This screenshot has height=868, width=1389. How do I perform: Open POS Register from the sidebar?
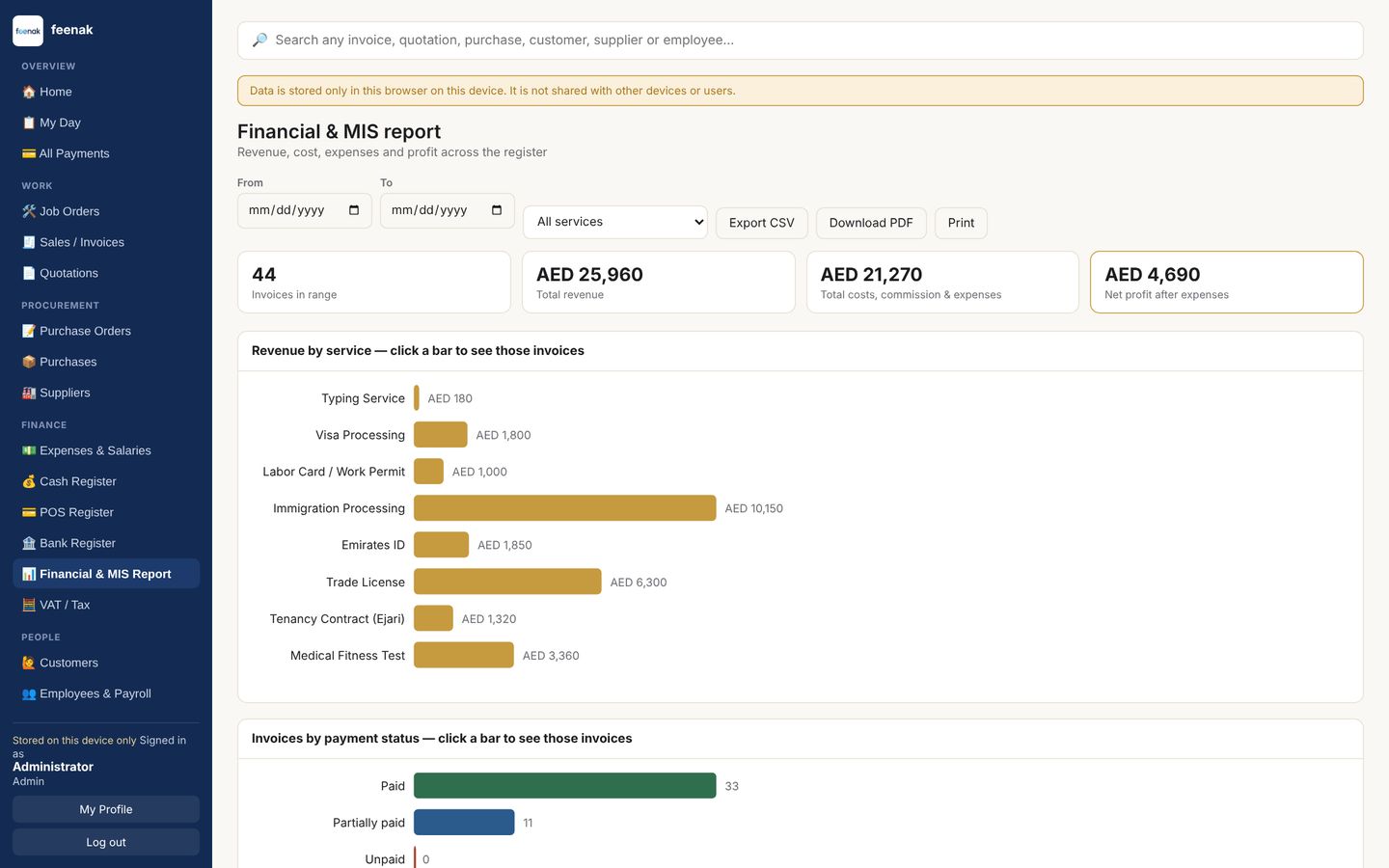pos(106,512)
